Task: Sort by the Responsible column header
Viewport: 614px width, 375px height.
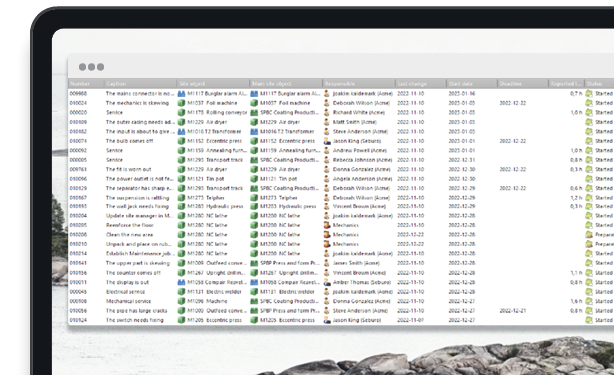Action: [x=359, y=83]
